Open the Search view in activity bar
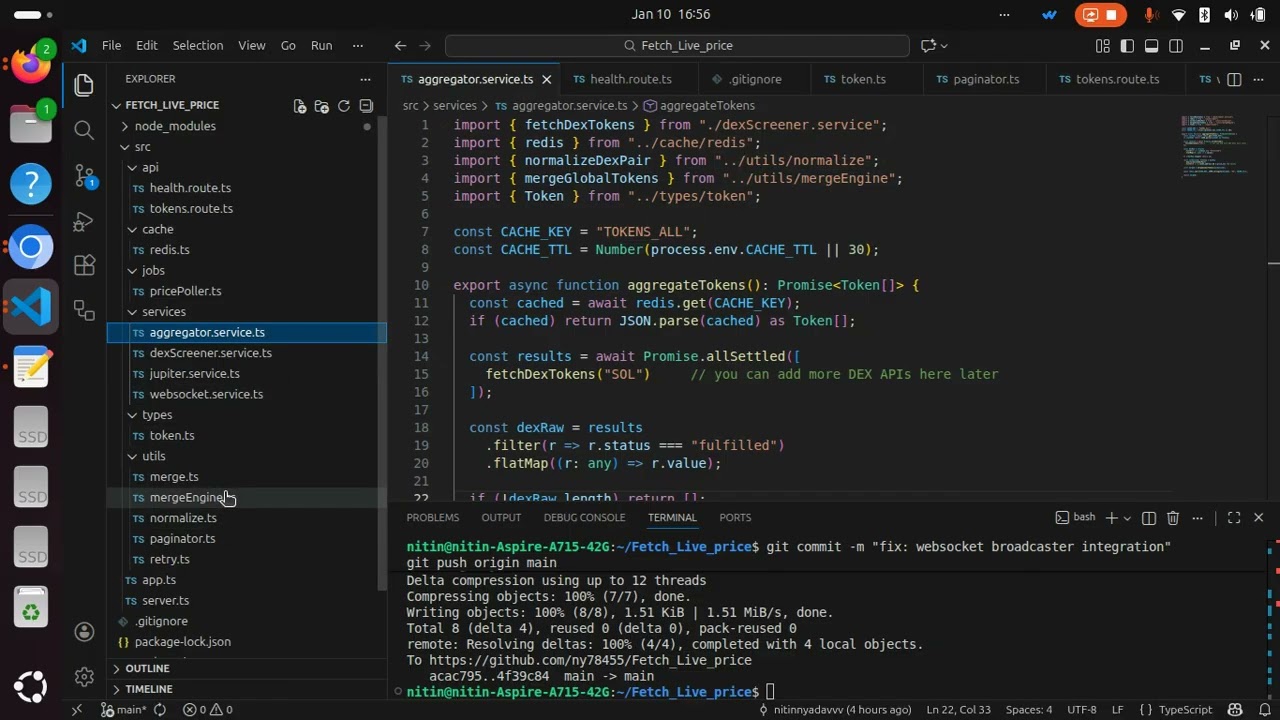This screenshot has height=720, width=1280. [x=84, y=130]
